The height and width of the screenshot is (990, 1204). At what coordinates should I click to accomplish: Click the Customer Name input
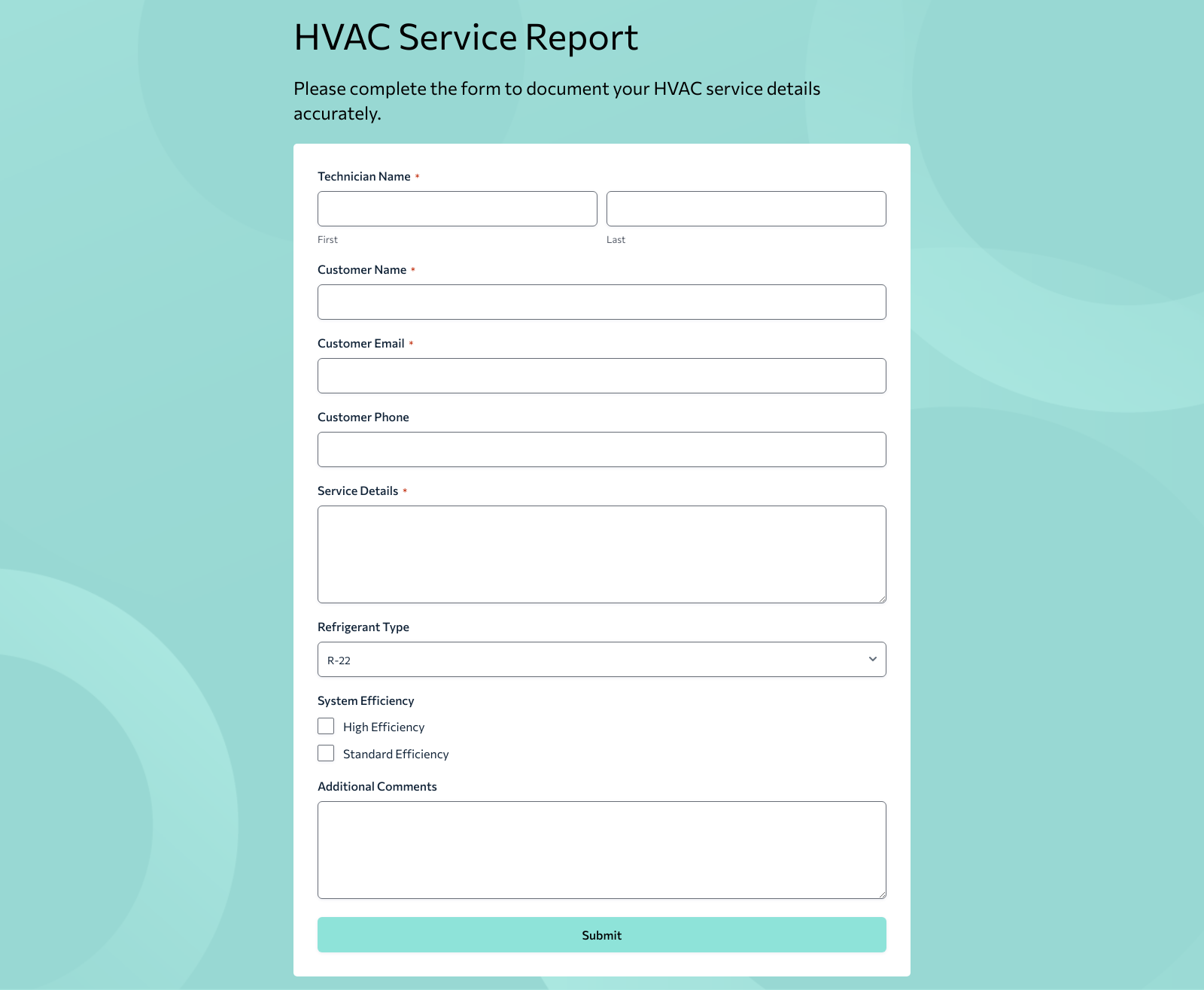pos(601,302)
